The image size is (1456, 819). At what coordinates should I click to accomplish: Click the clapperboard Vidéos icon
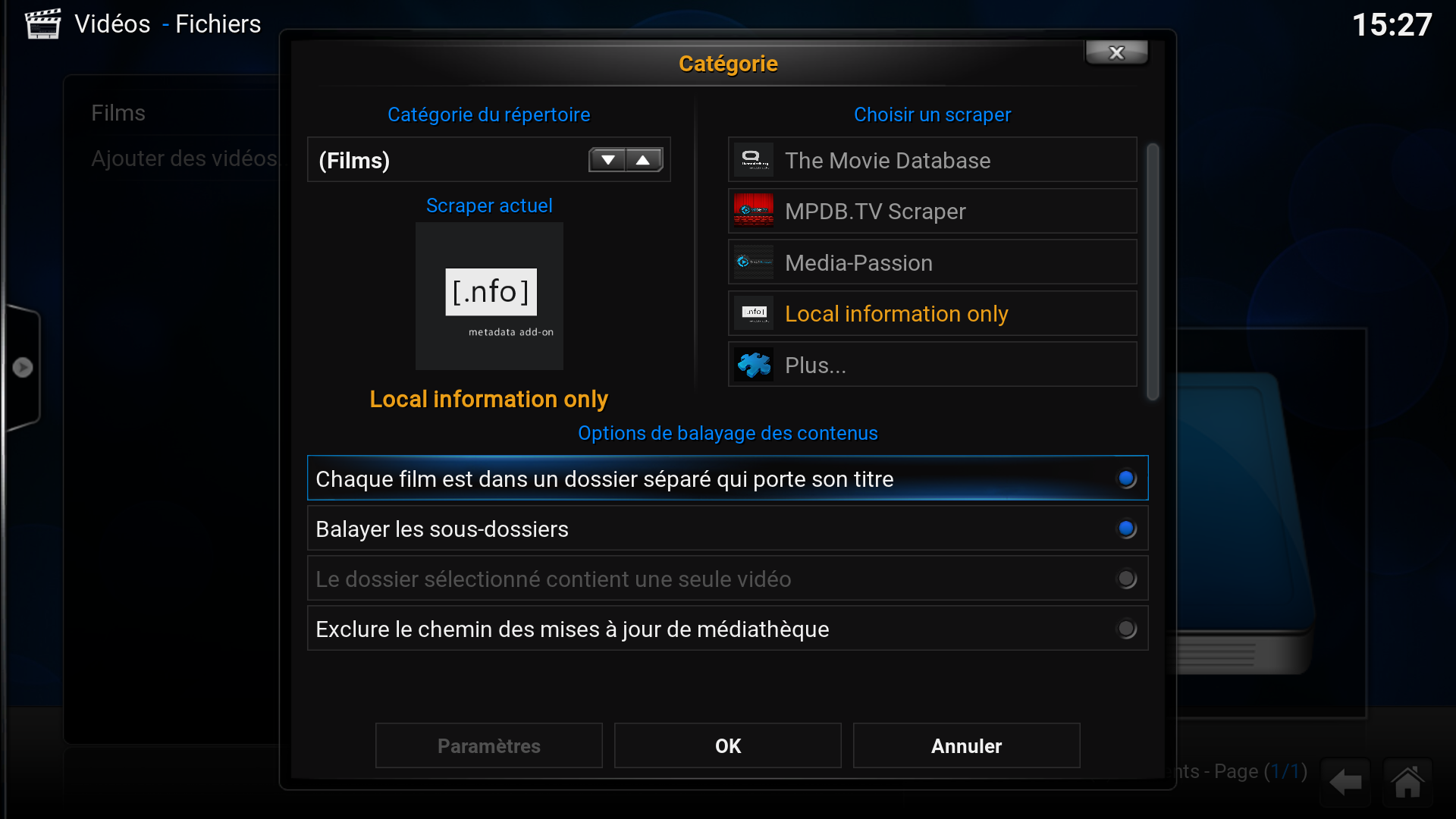coord(42,24)
